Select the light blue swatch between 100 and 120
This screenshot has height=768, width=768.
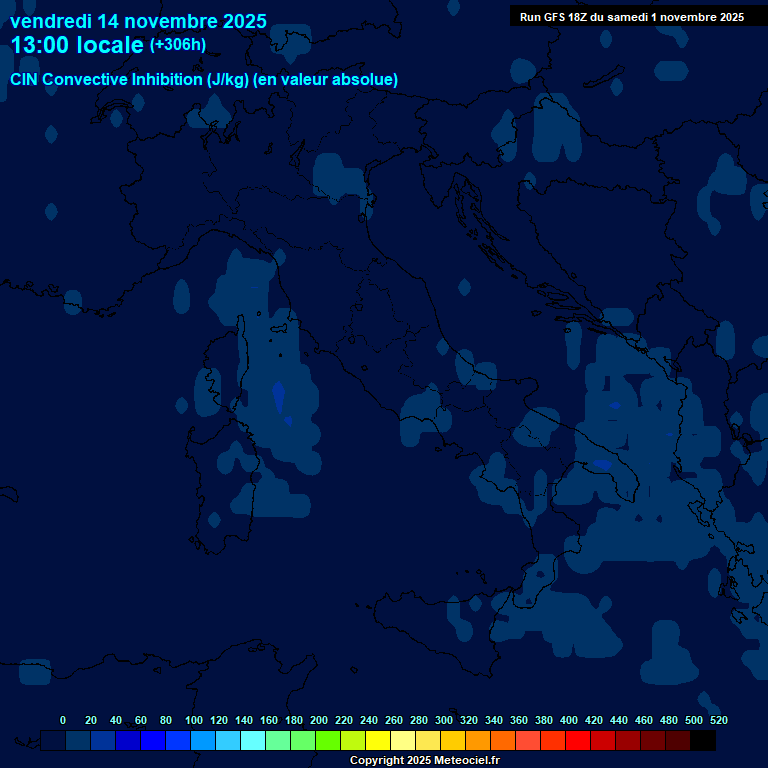click(203, 740)
